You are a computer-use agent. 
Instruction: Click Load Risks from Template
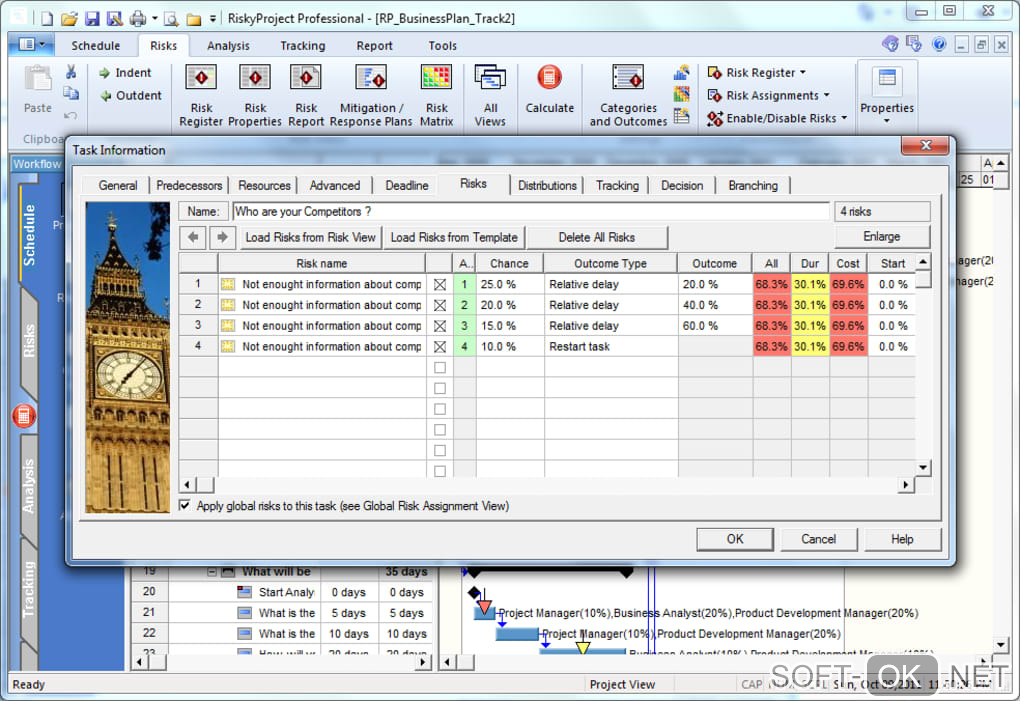coord(454,237)
